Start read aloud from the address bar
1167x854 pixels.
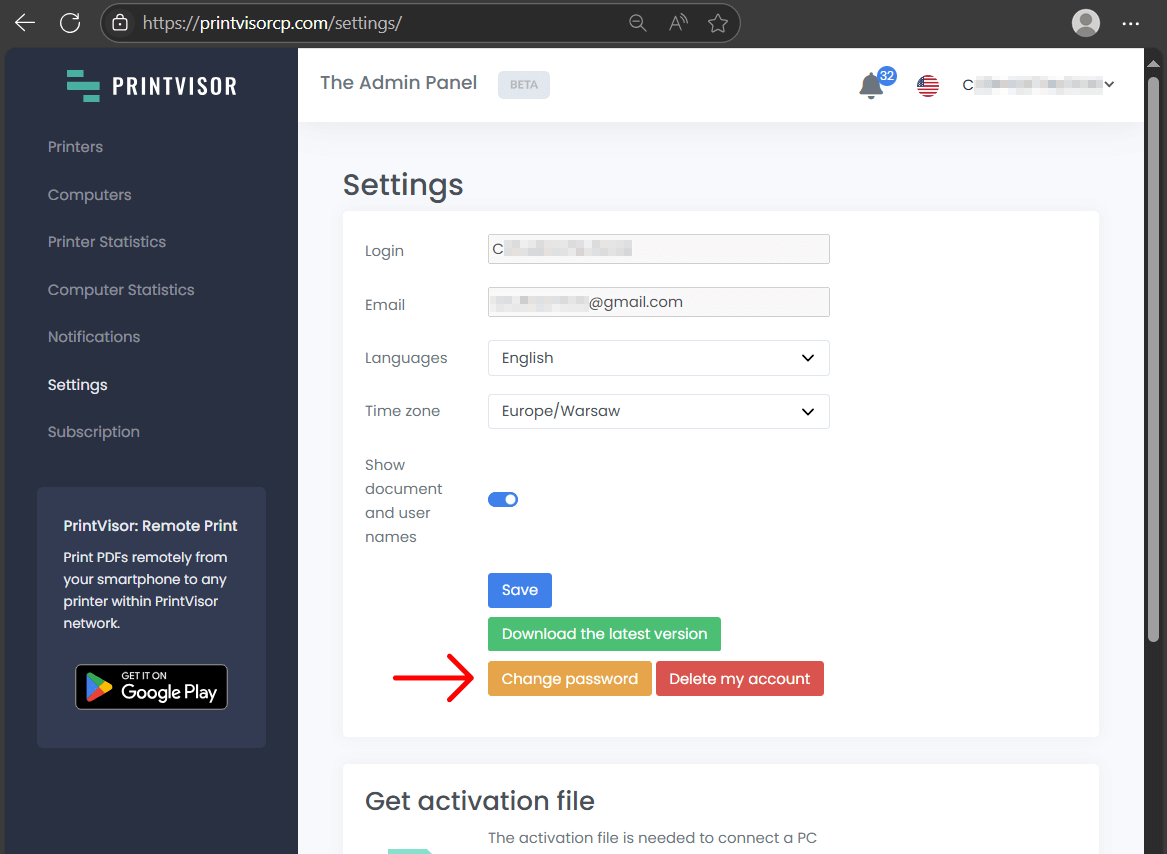pos(677,22)
